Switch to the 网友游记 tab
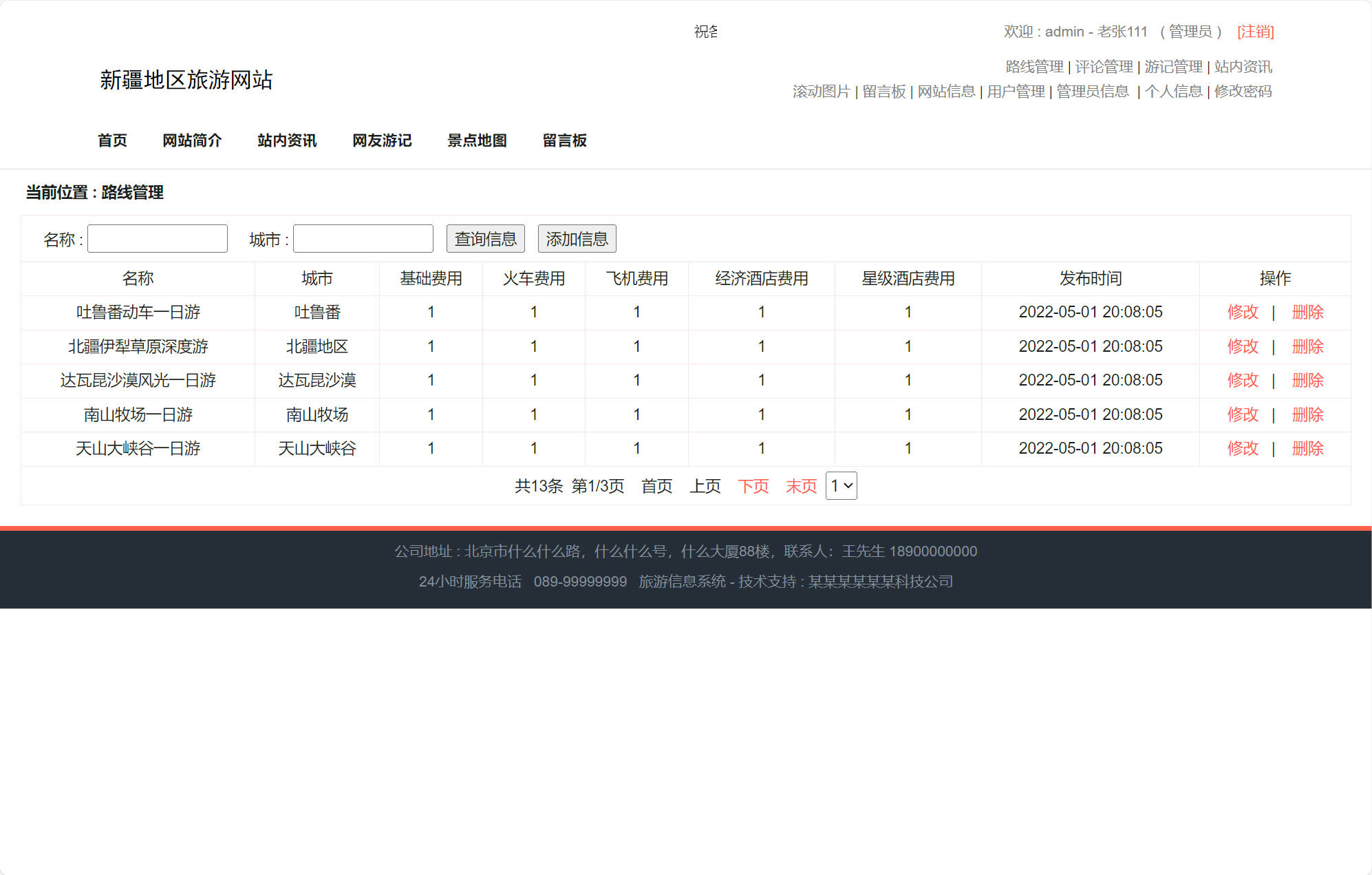The width and height of the screenshot is (1372, 875). tap(382, 140)
